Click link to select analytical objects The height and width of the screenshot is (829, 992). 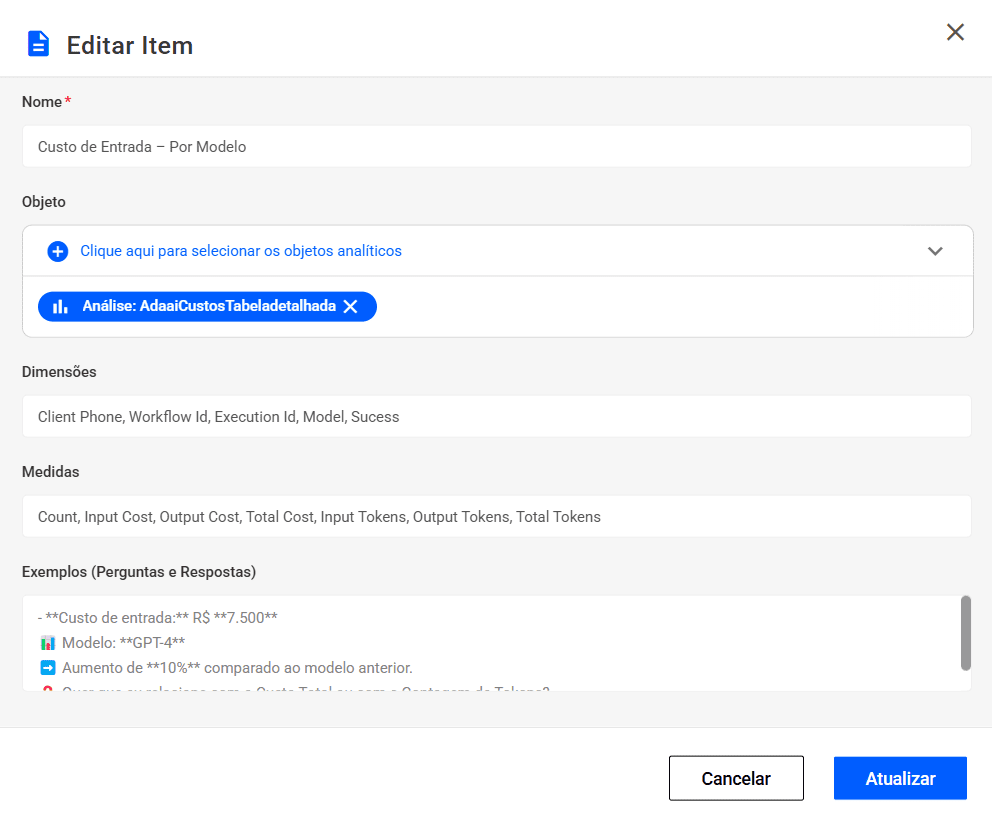click(x=241, y=251)
